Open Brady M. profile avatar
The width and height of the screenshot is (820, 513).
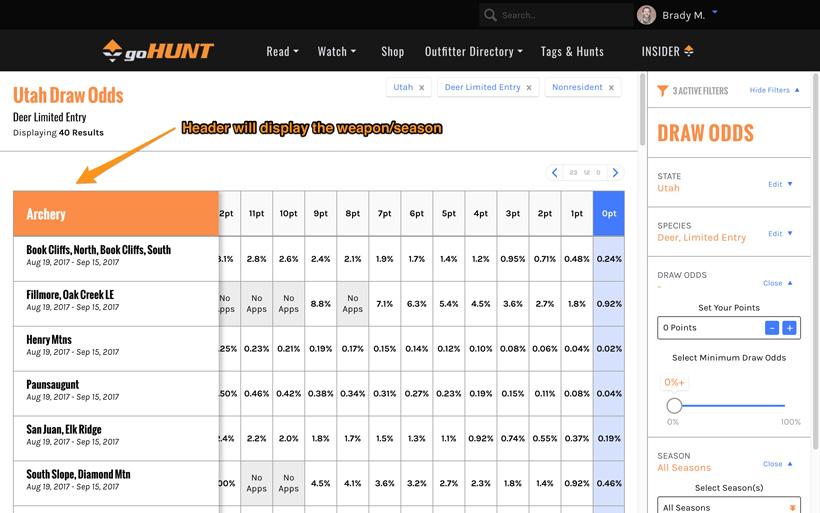(x=646, y=15)
